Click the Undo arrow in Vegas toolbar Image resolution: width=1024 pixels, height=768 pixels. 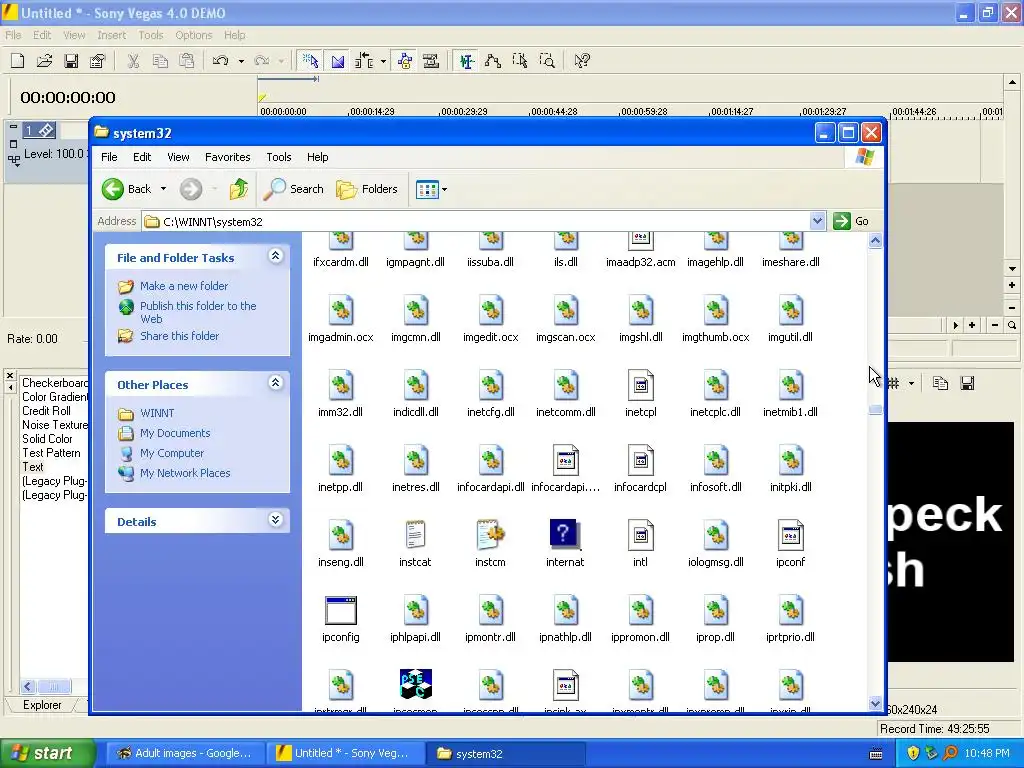[221, 61]
